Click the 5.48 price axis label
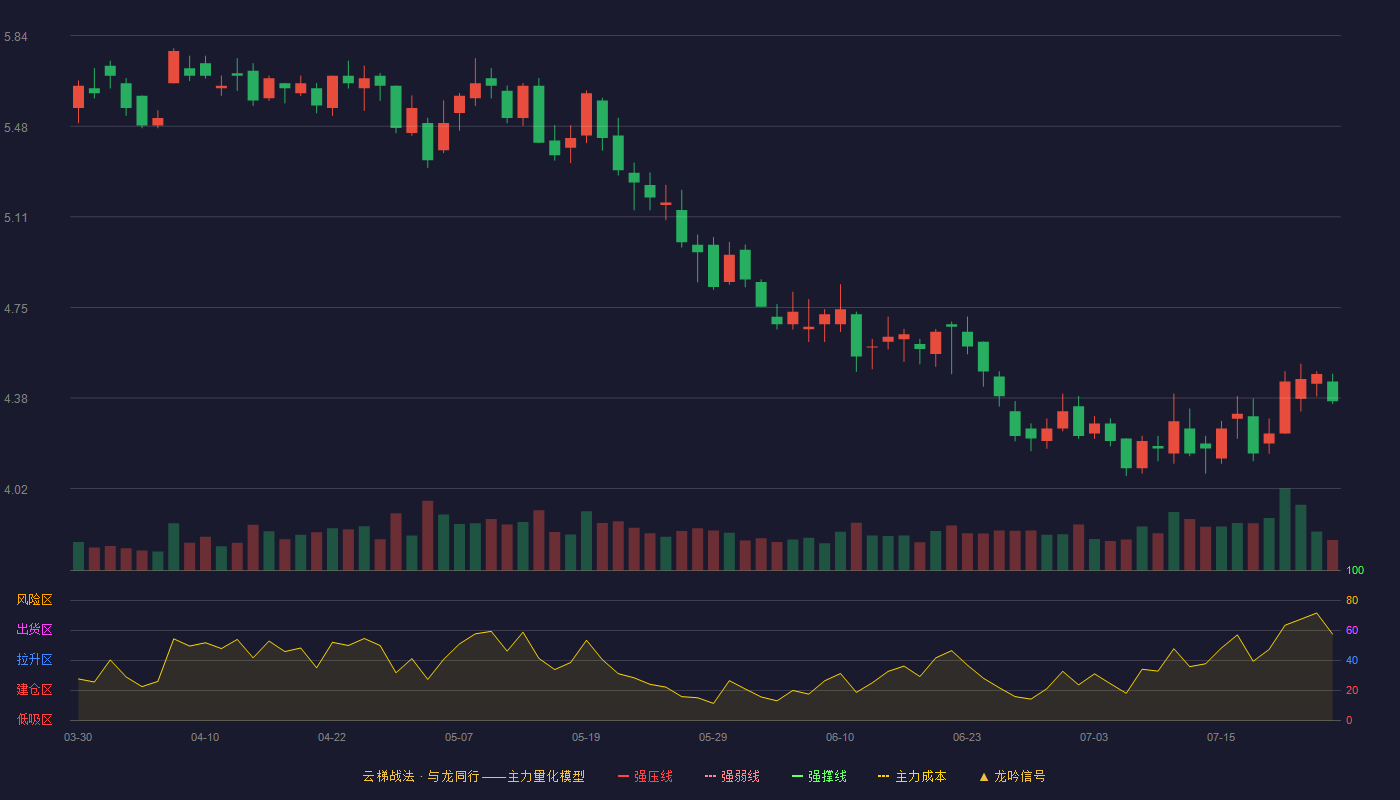Screen dimensions: 1400x800 point(16,127)
